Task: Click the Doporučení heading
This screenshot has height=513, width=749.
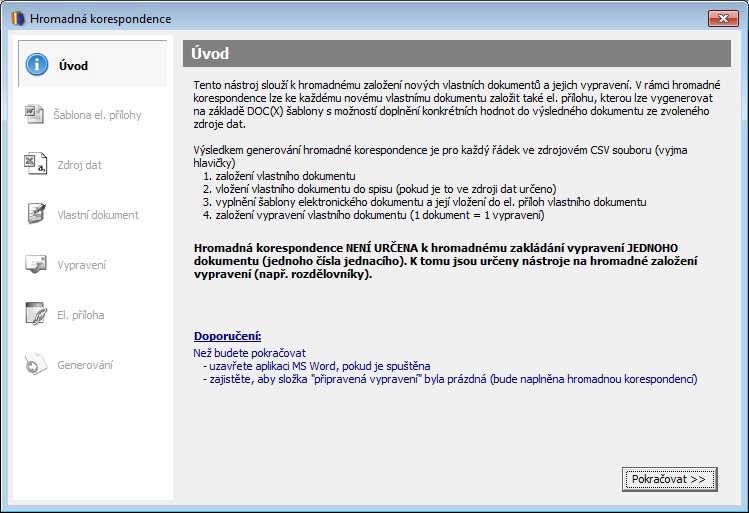Action: coord(227,336)
